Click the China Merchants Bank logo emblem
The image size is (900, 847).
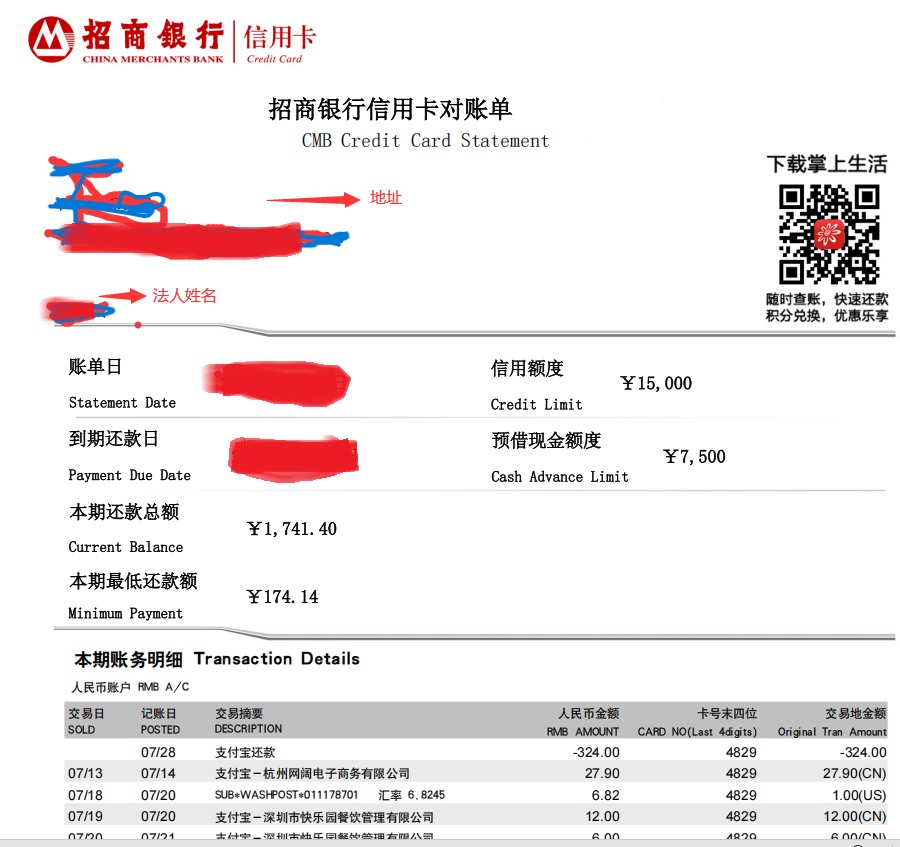pyautogui.click(x=52, y=40)
